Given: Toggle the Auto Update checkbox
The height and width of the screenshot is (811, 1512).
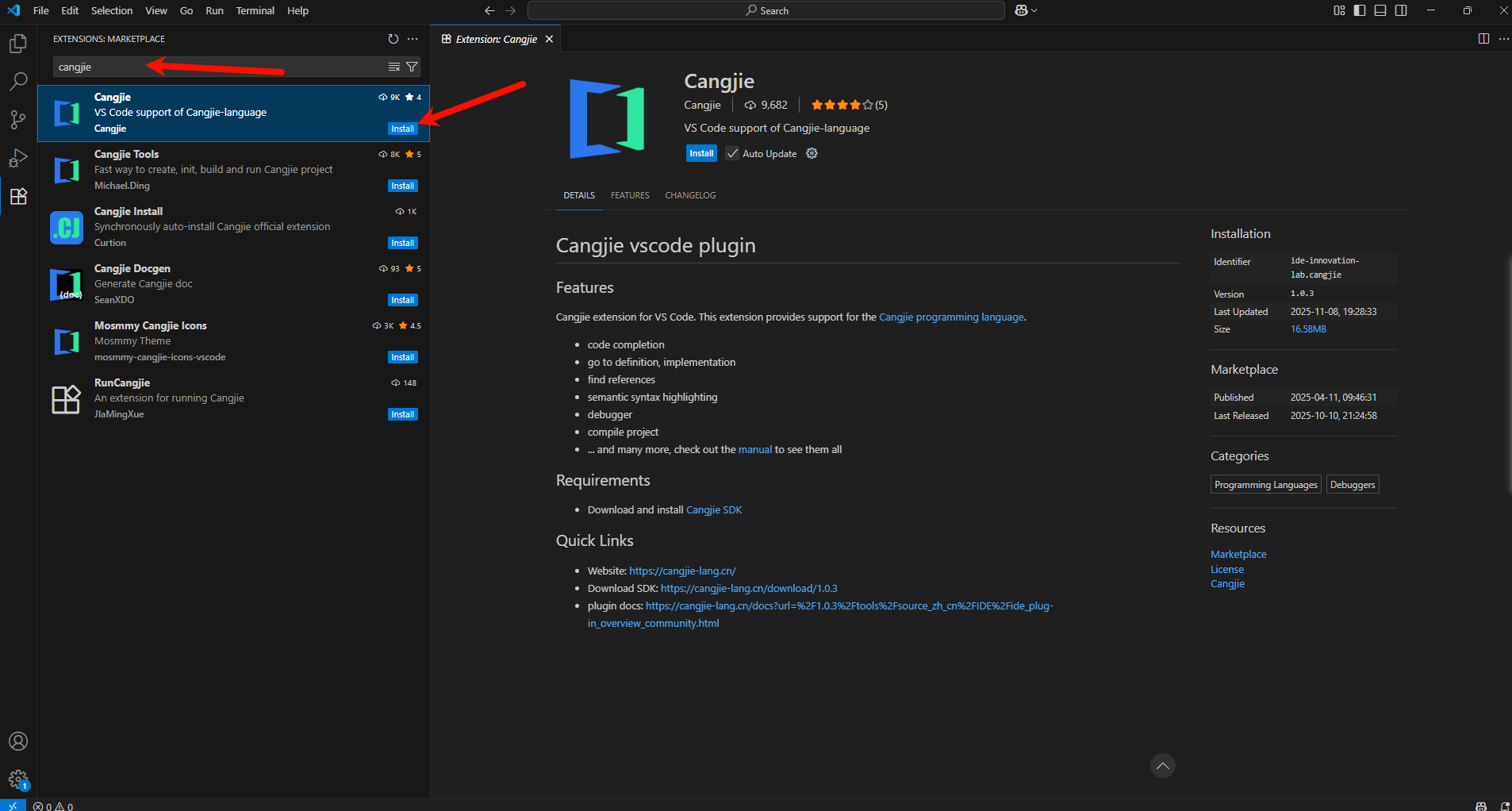Looking at the screenshot, I should 732,153.
